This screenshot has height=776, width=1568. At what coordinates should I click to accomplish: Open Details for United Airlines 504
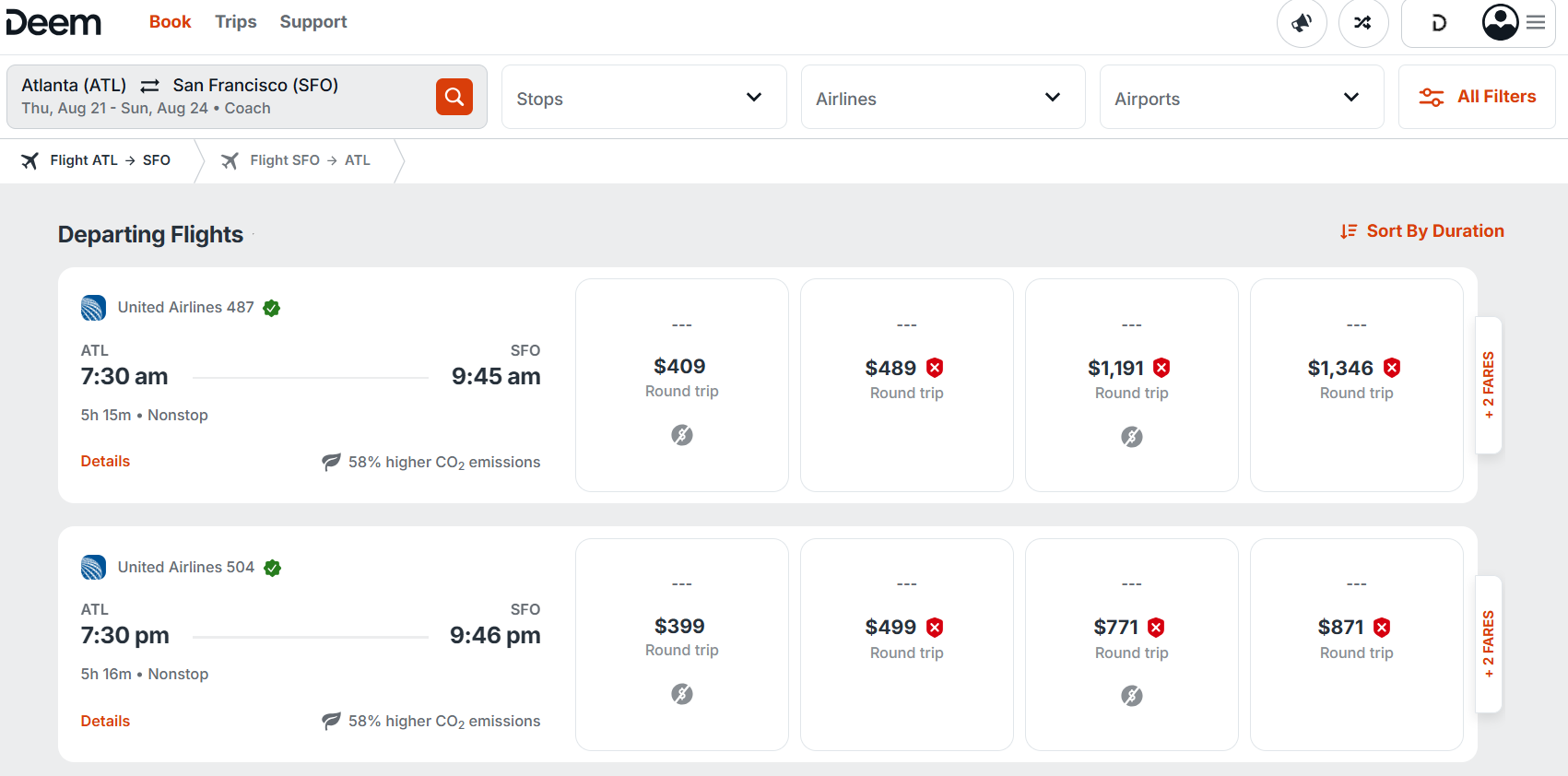click(x=105, y=721)
